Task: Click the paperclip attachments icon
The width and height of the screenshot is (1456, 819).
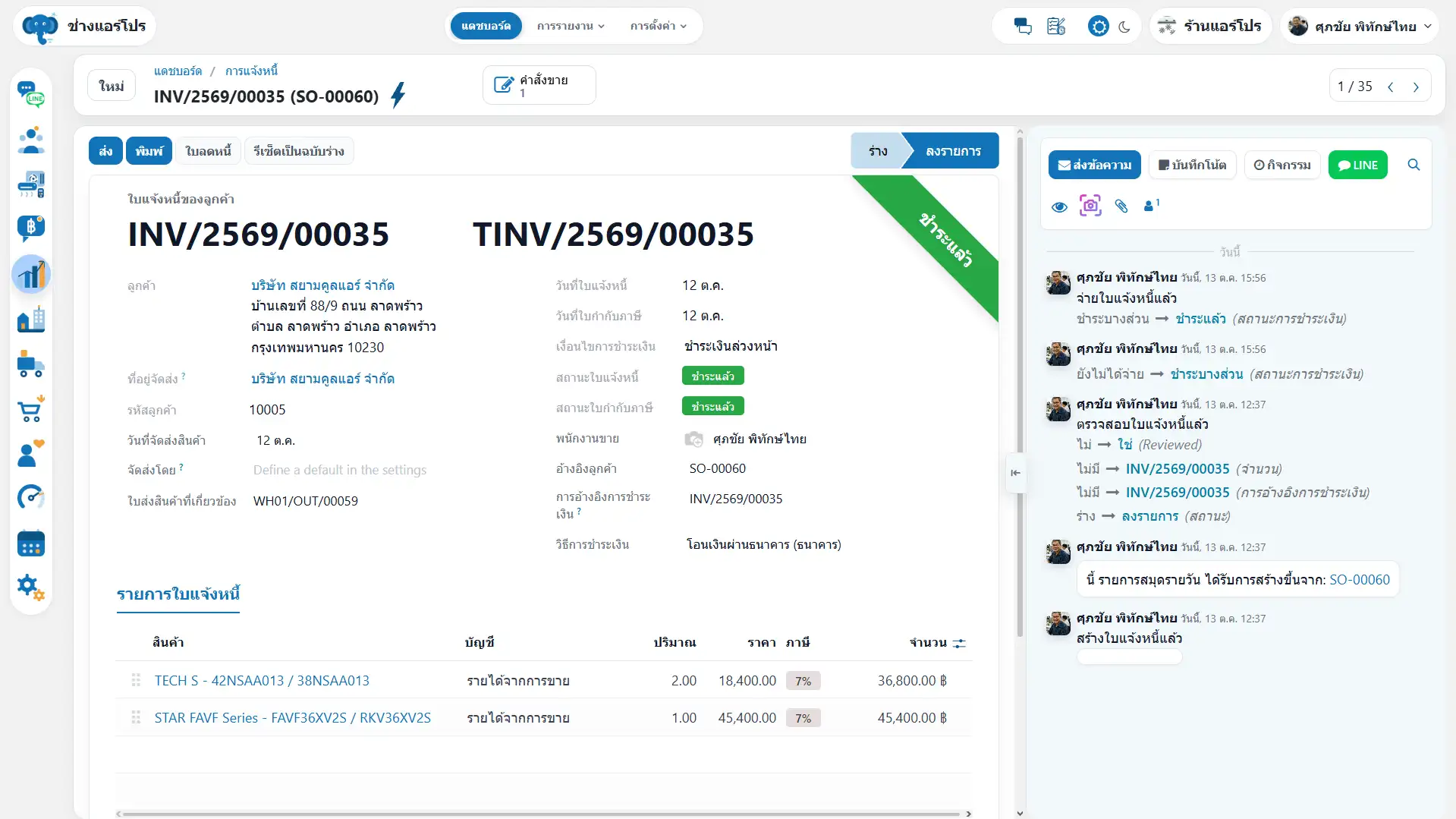Action: pos(1121,206)
